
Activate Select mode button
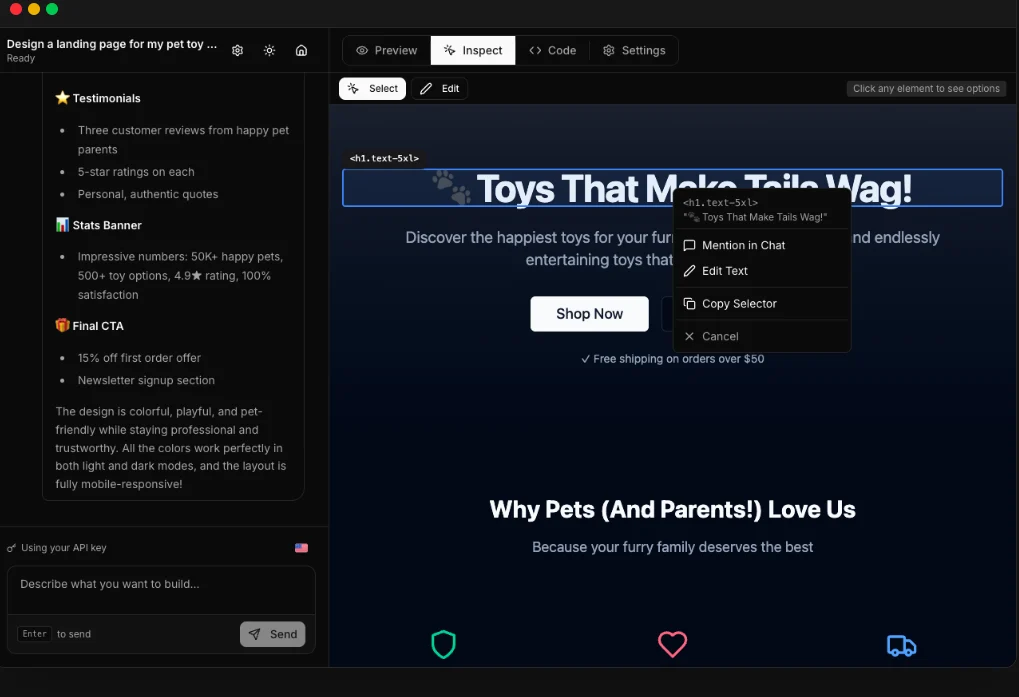372,88
